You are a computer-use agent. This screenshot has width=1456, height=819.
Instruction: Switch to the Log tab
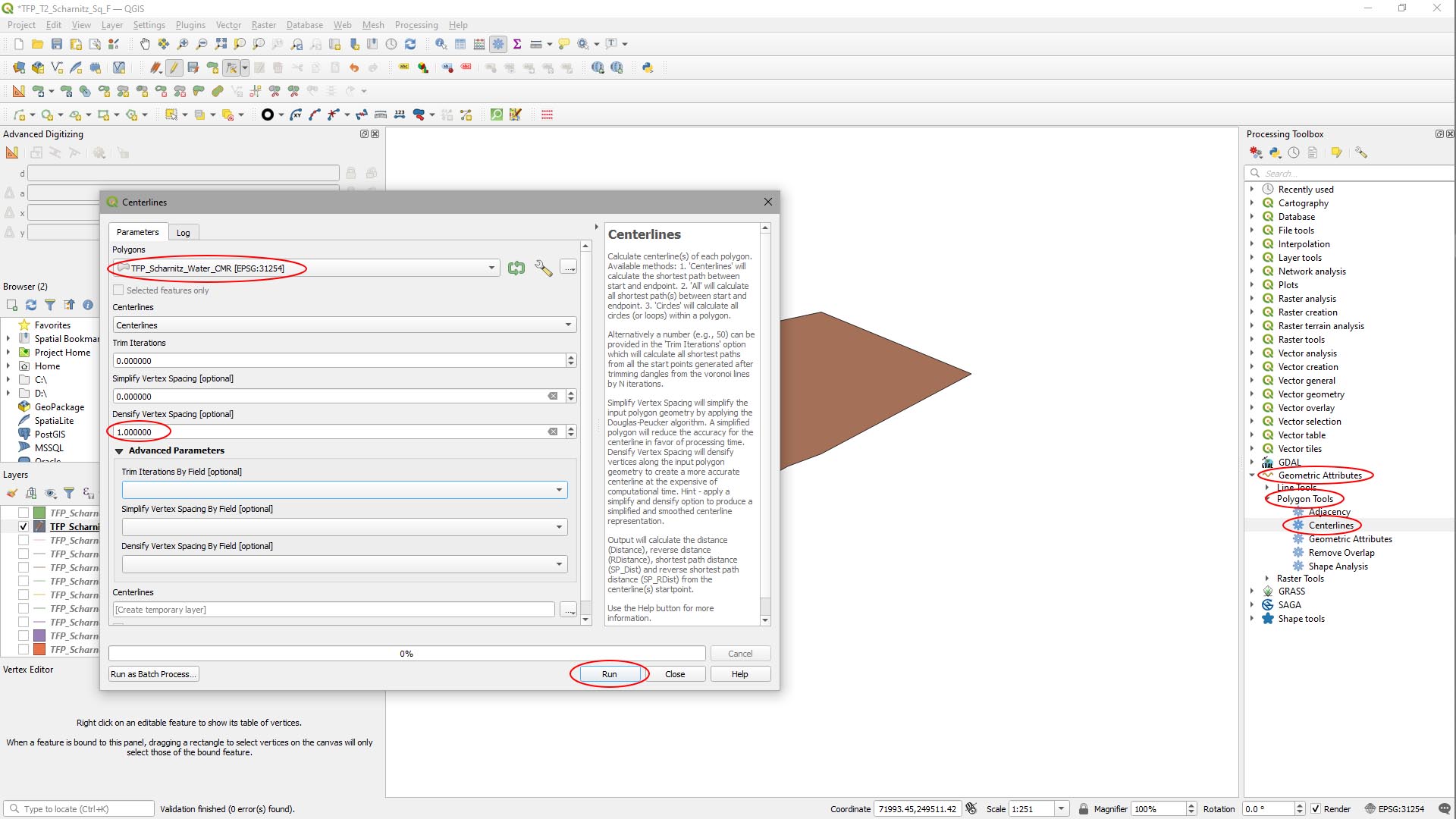click(183, 233)
